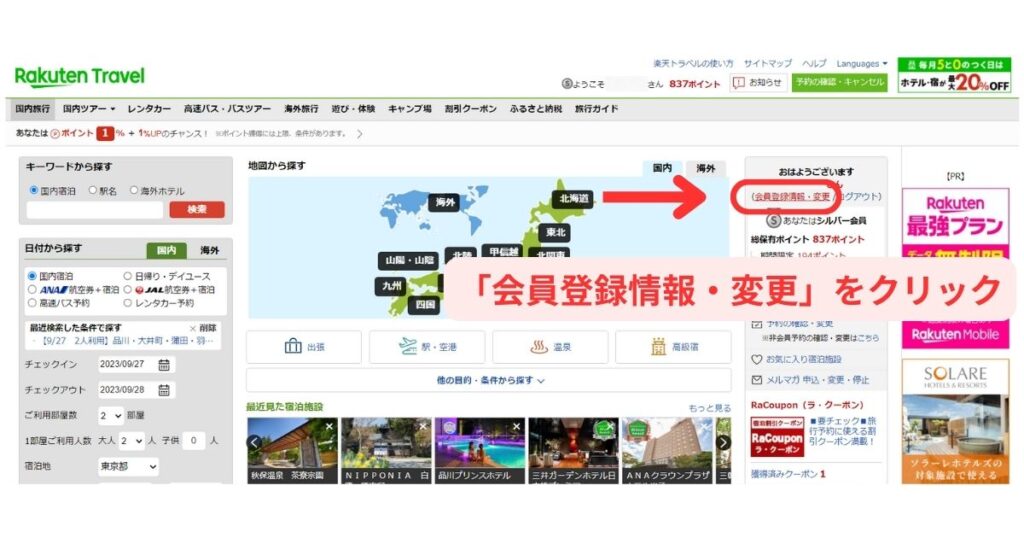
Task: Click 会員登録情報・変更 link
Action: click(791, 197)
